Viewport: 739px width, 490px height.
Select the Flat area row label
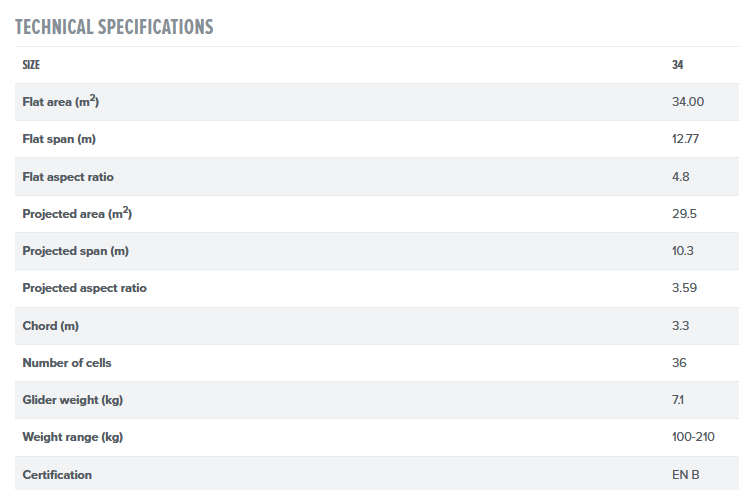[x=60, y=102]
